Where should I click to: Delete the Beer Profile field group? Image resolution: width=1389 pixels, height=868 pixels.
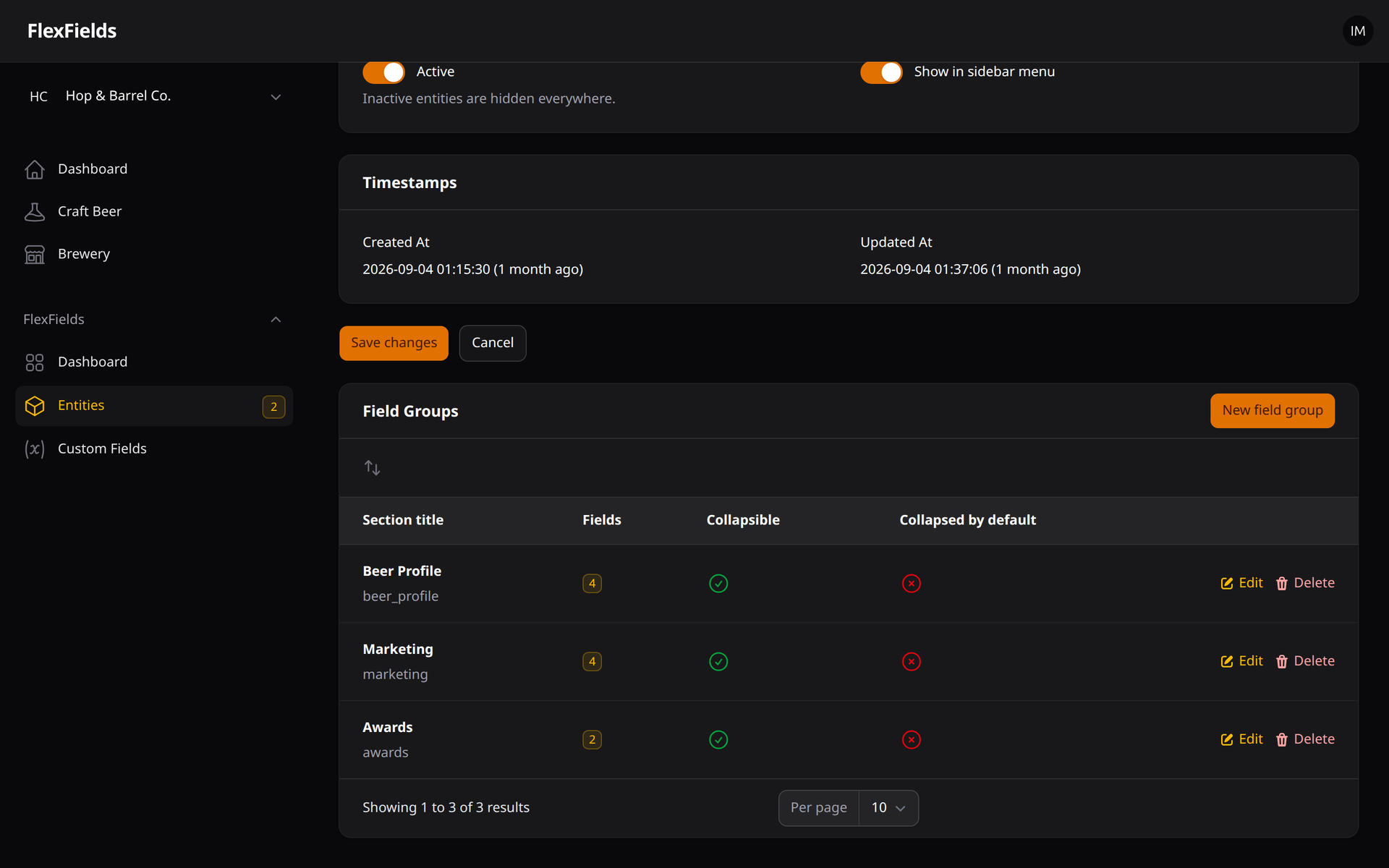[x=1305, y=583]
